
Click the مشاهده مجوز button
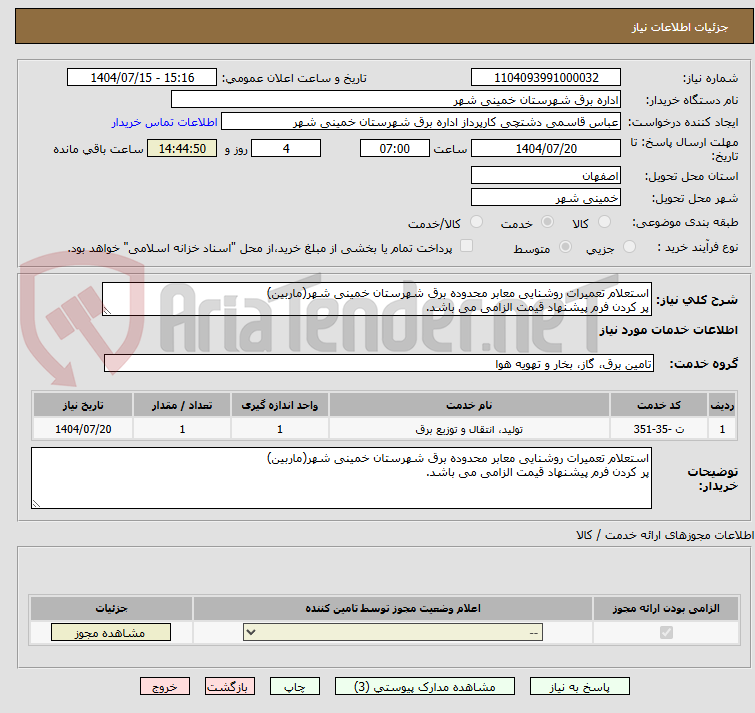point(111,633)
